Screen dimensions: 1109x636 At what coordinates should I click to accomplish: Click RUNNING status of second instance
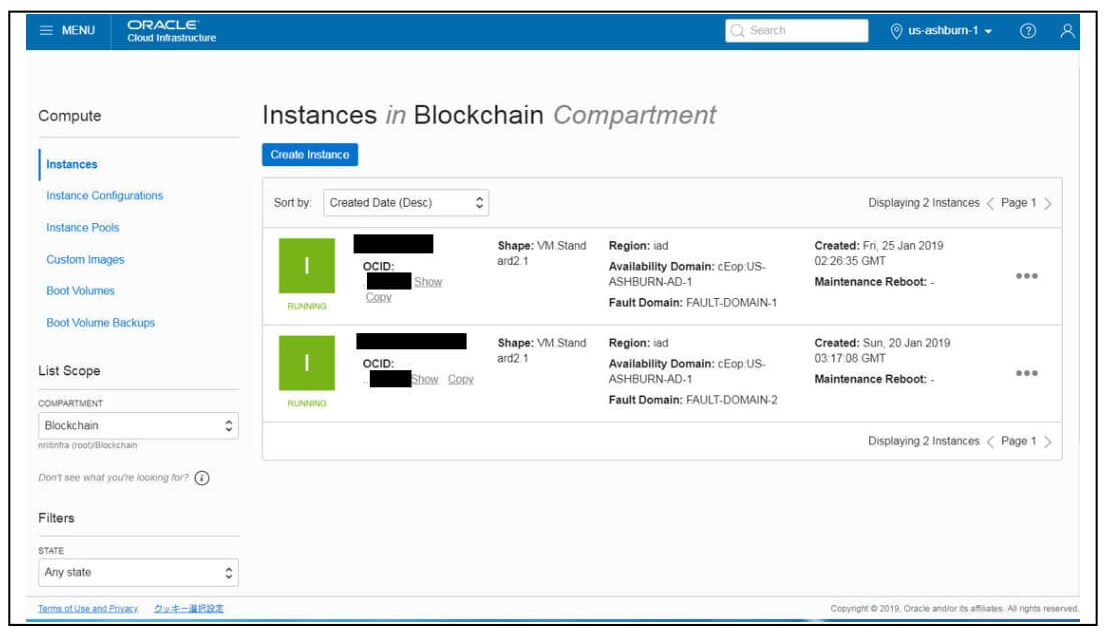[x=307, y=403]
